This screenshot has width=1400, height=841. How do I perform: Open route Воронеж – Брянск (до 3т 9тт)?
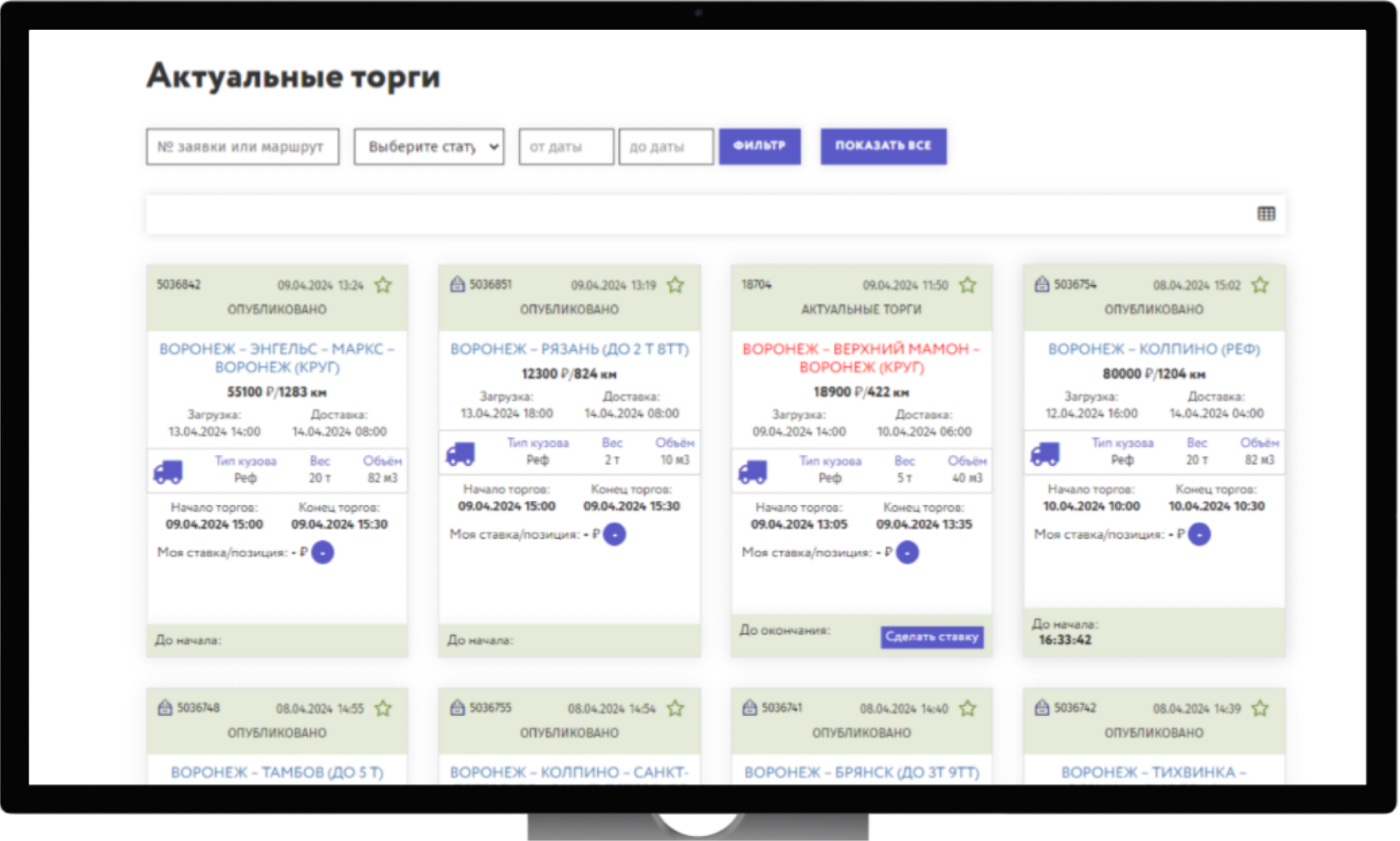[x=862, y=773]
